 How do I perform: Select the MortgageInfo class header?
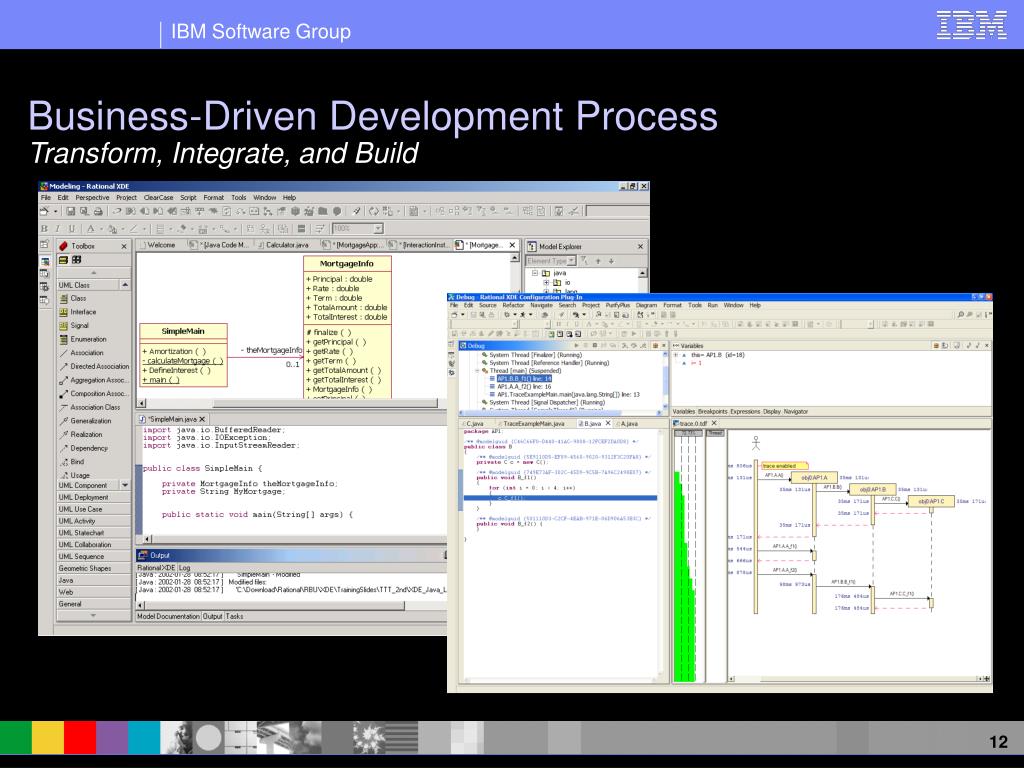[x=347, y=263]
